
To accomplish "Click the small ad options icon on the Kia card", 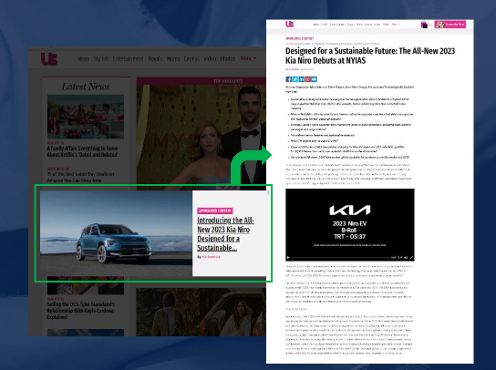I will (x=268, y=192).
